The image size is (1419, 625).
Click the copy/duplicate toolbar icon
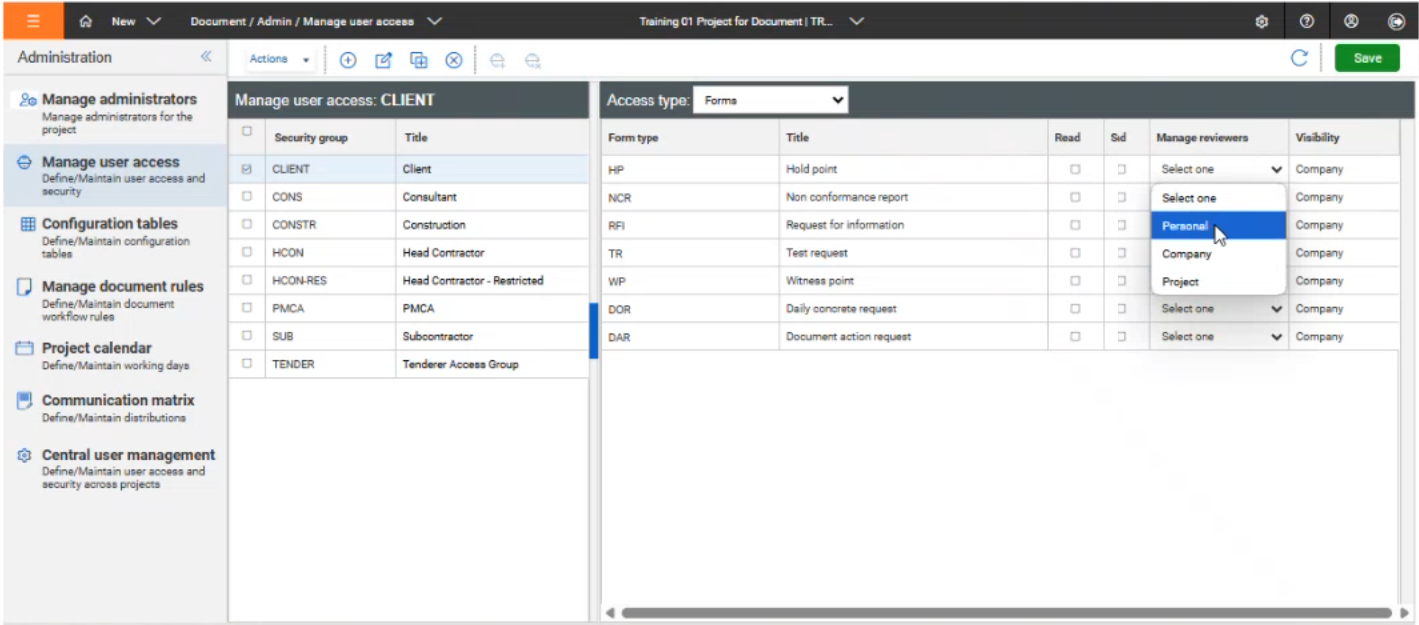click(419, 60)
